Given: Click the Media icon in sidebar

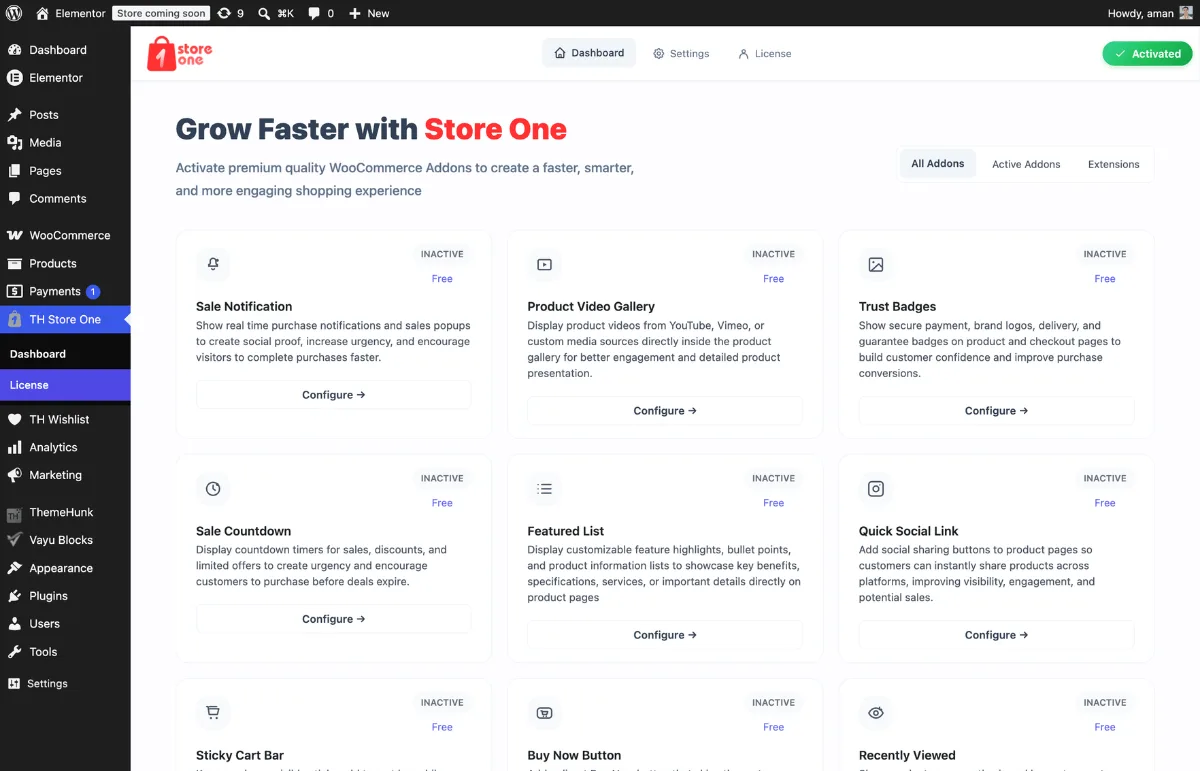Looking at the screenshot, I should pyautogui.click(x=14, y=143).
